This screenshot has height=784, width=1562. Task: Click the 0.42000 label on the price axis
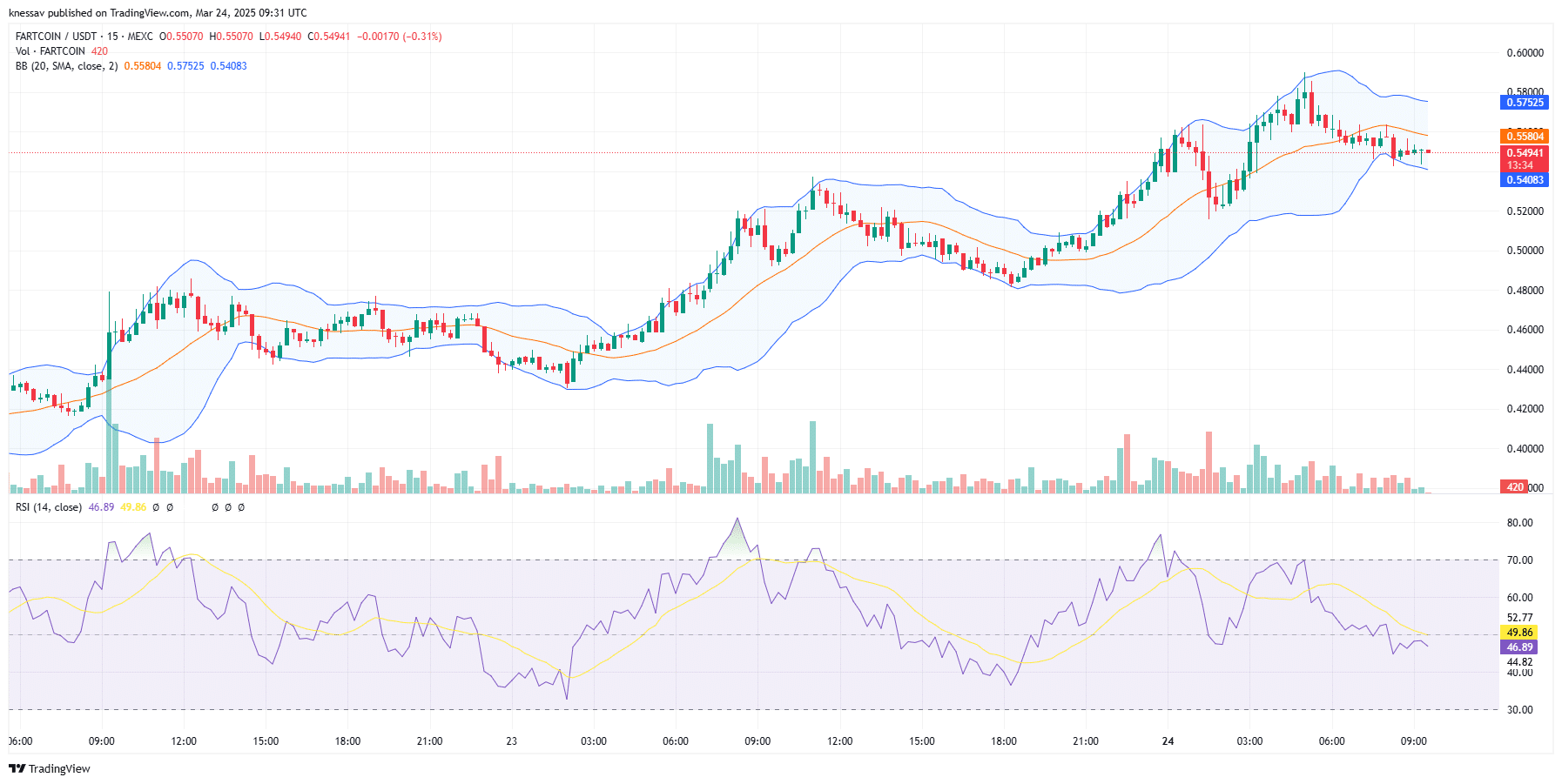[x=1525, y=409]
